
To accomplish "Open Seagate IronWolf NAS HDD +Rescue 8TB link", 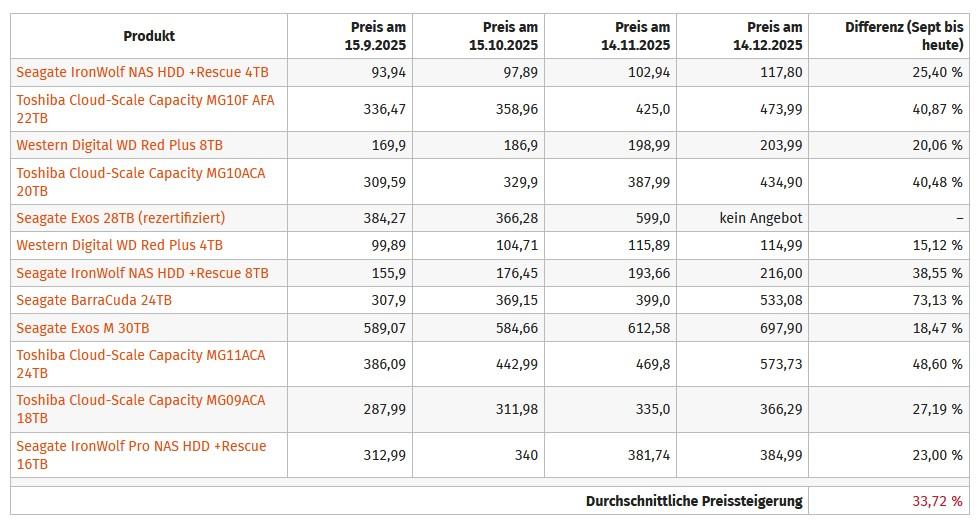I will coord(142,273).
